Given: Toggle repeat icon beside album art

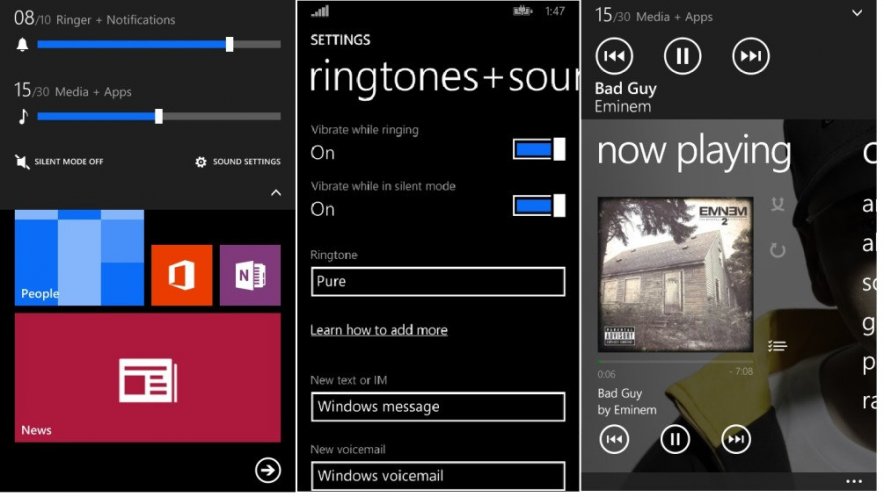Looking at the screenshot, I should [777, 250].
